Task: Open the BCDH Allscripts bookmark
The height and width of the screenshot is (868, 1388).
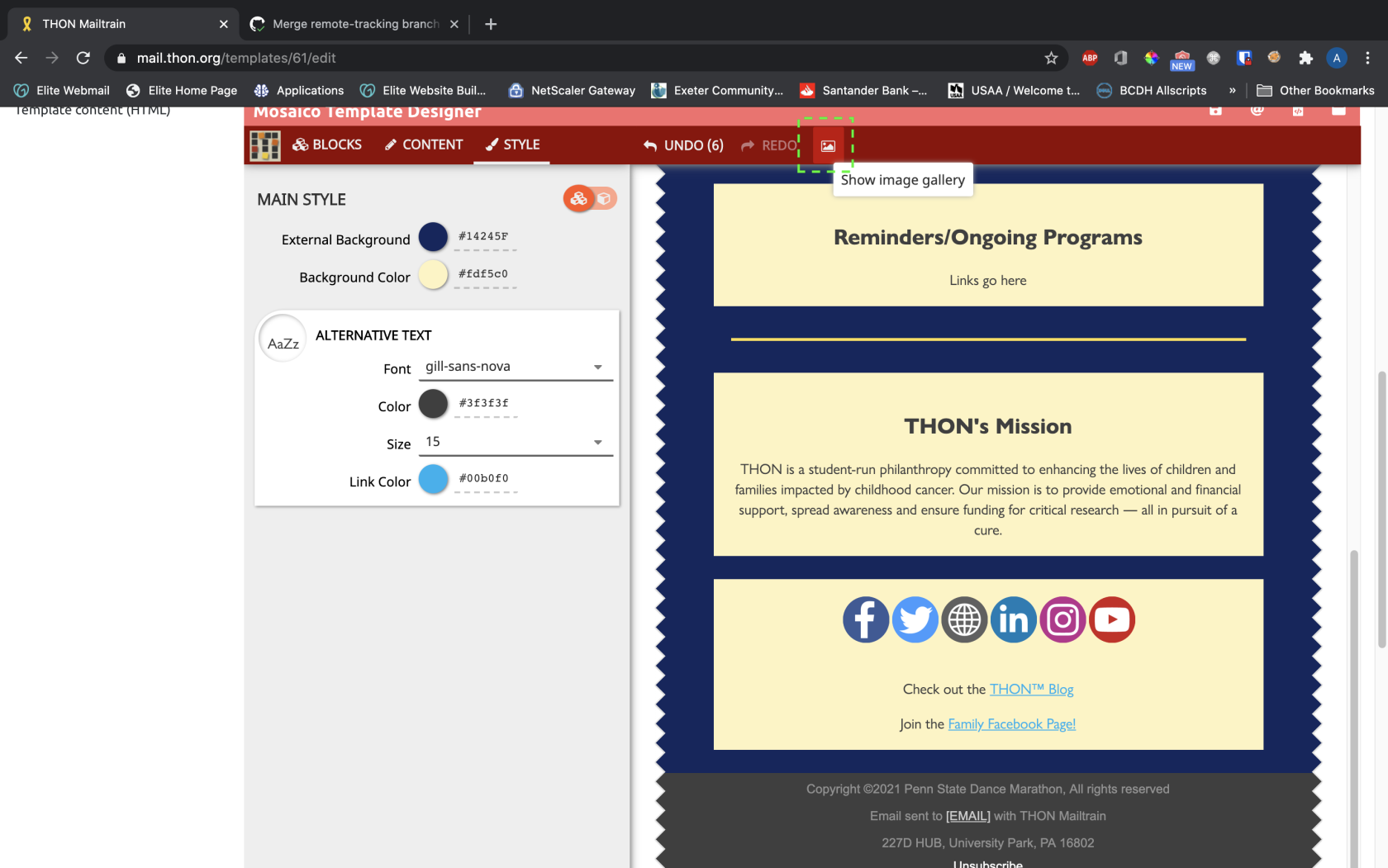Action: tap(1151, 91)
